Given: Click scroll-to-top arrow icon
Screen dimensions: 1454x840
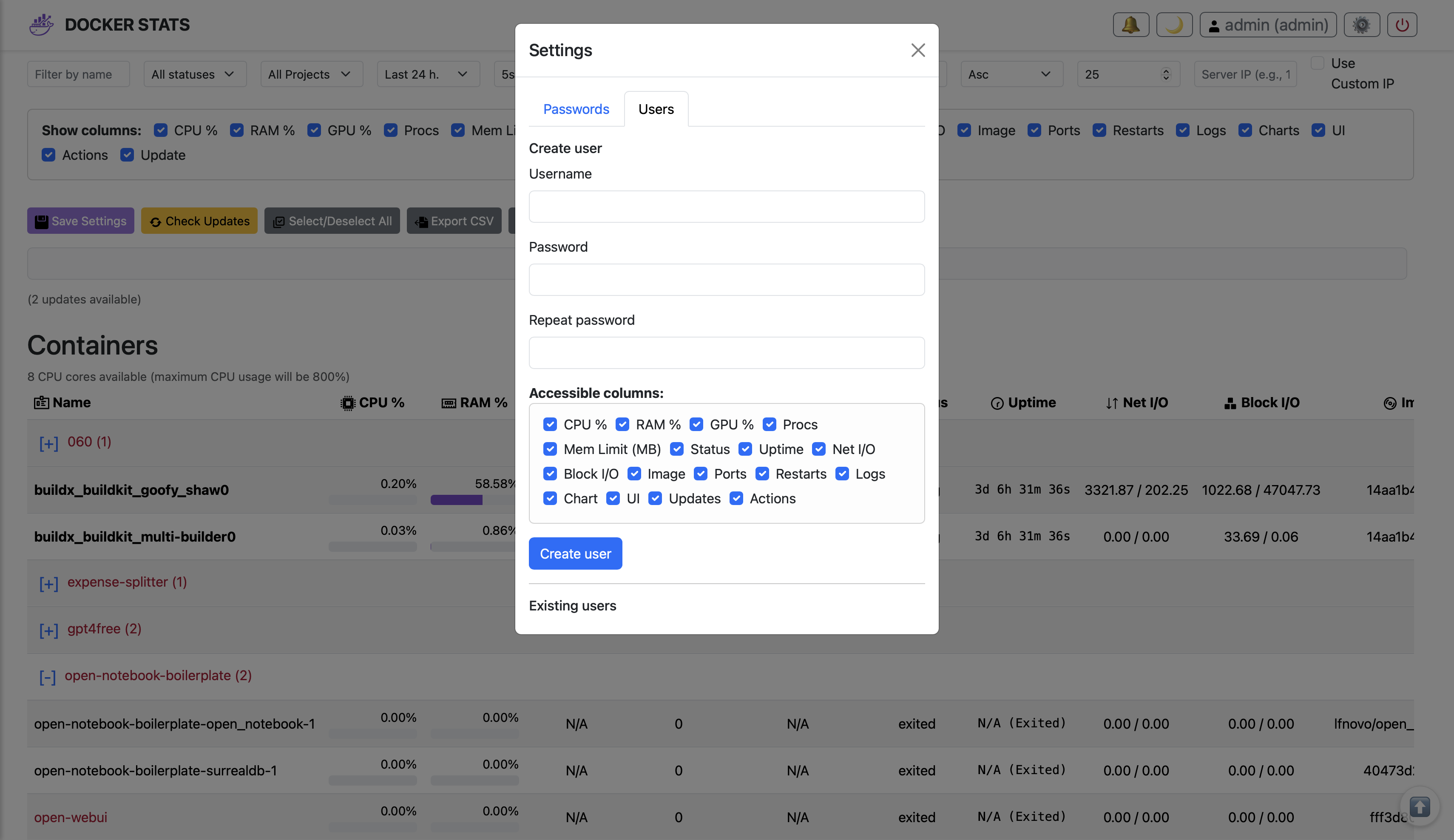Looking at the screenshot, I should click(x=1420, y=806).
